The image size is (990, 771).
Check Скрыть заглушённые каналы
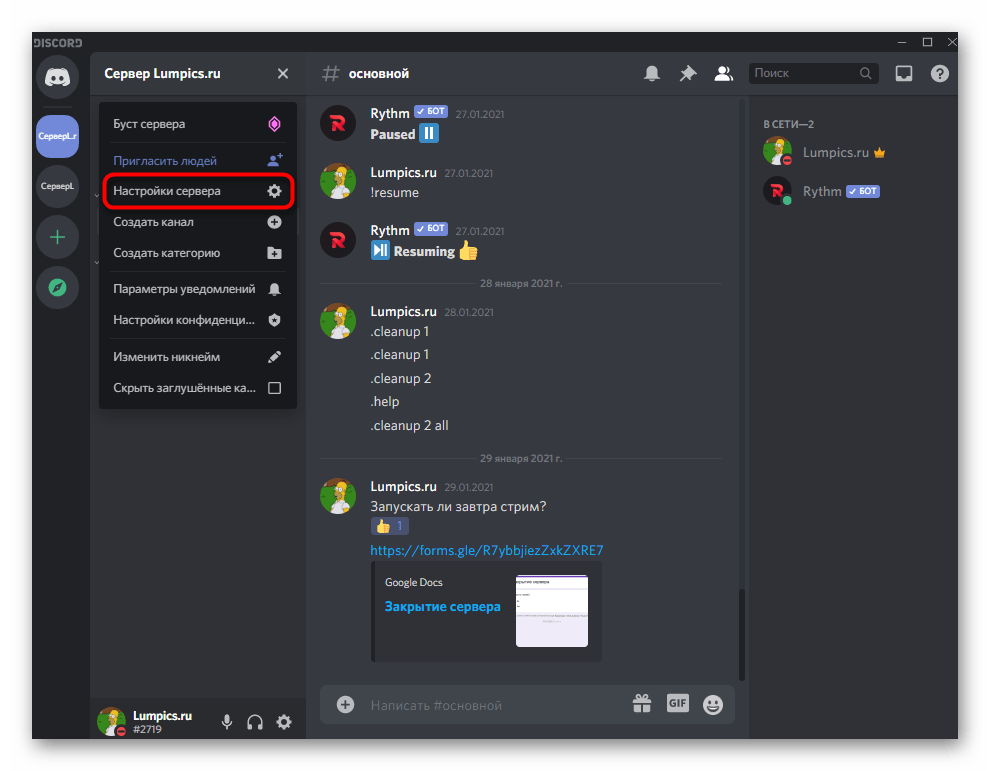(x=274, y=389)
